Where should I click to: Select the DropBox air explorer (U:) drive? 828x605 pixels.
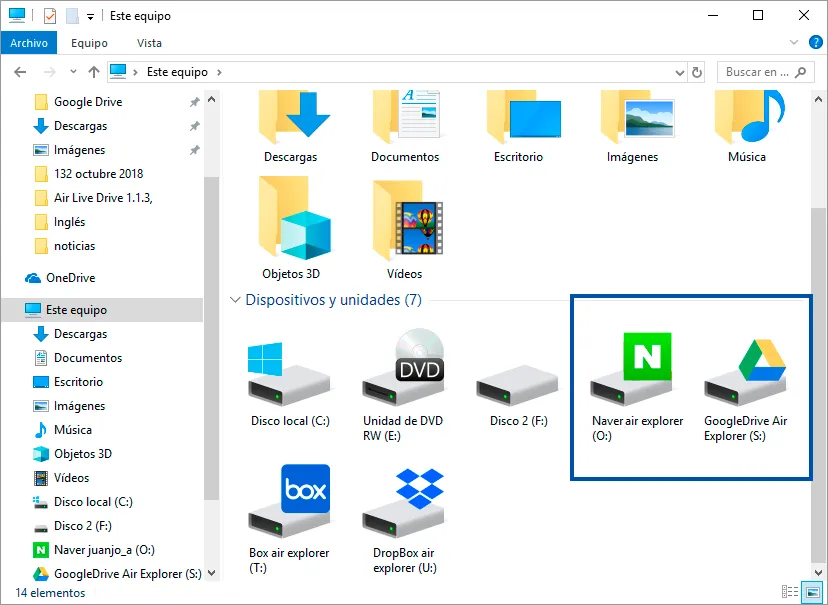click(404, 519)
